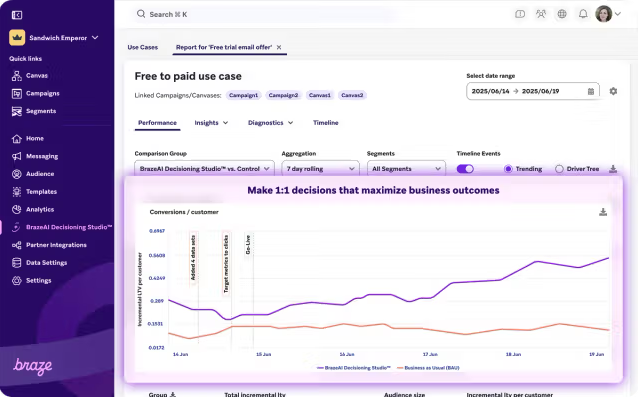Click the 'Target metrics to clicks' timeline marker
The image size is (638, 397).
click(226, 263)
